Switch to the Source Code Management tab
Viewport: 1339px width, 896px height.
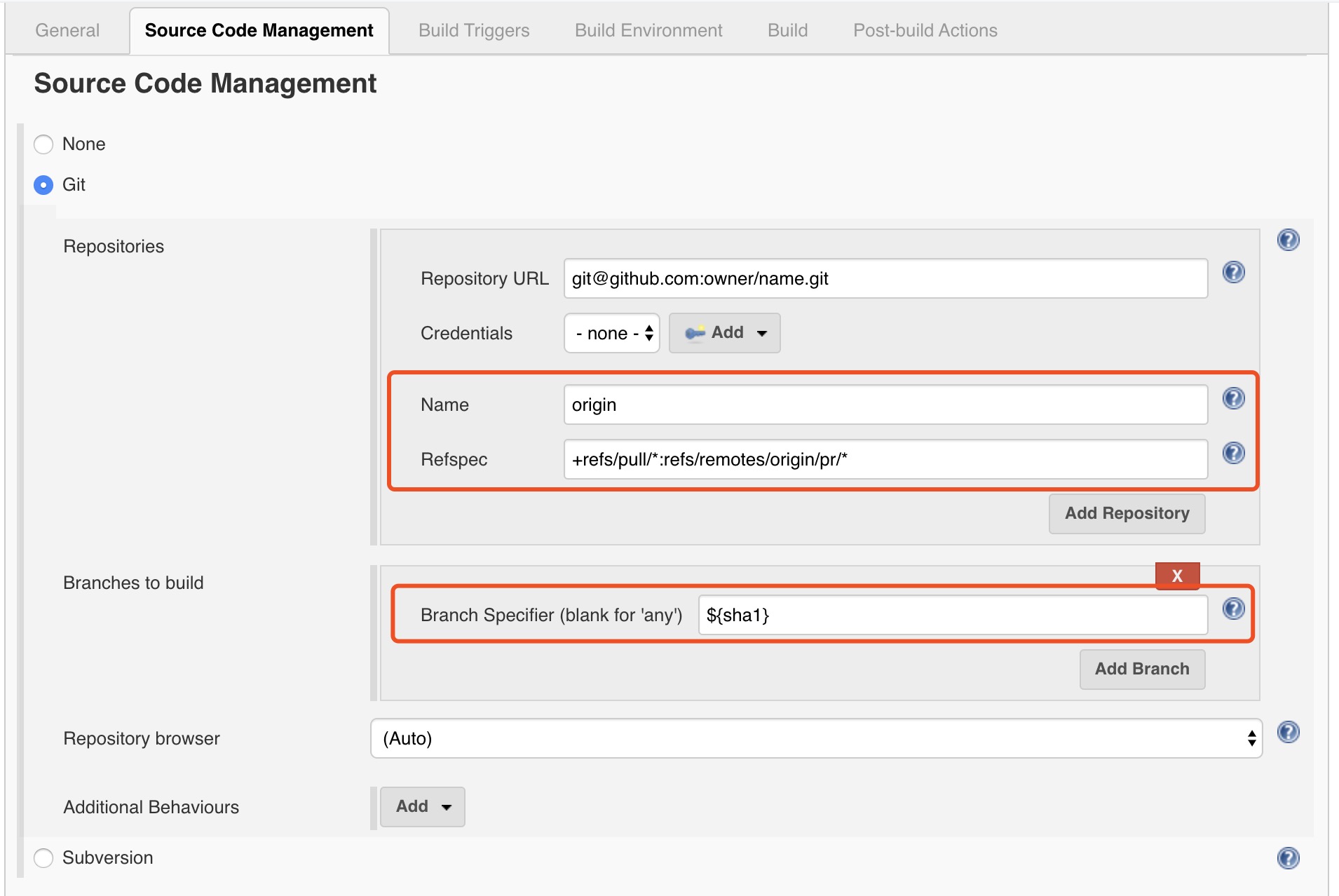point(259,30)
